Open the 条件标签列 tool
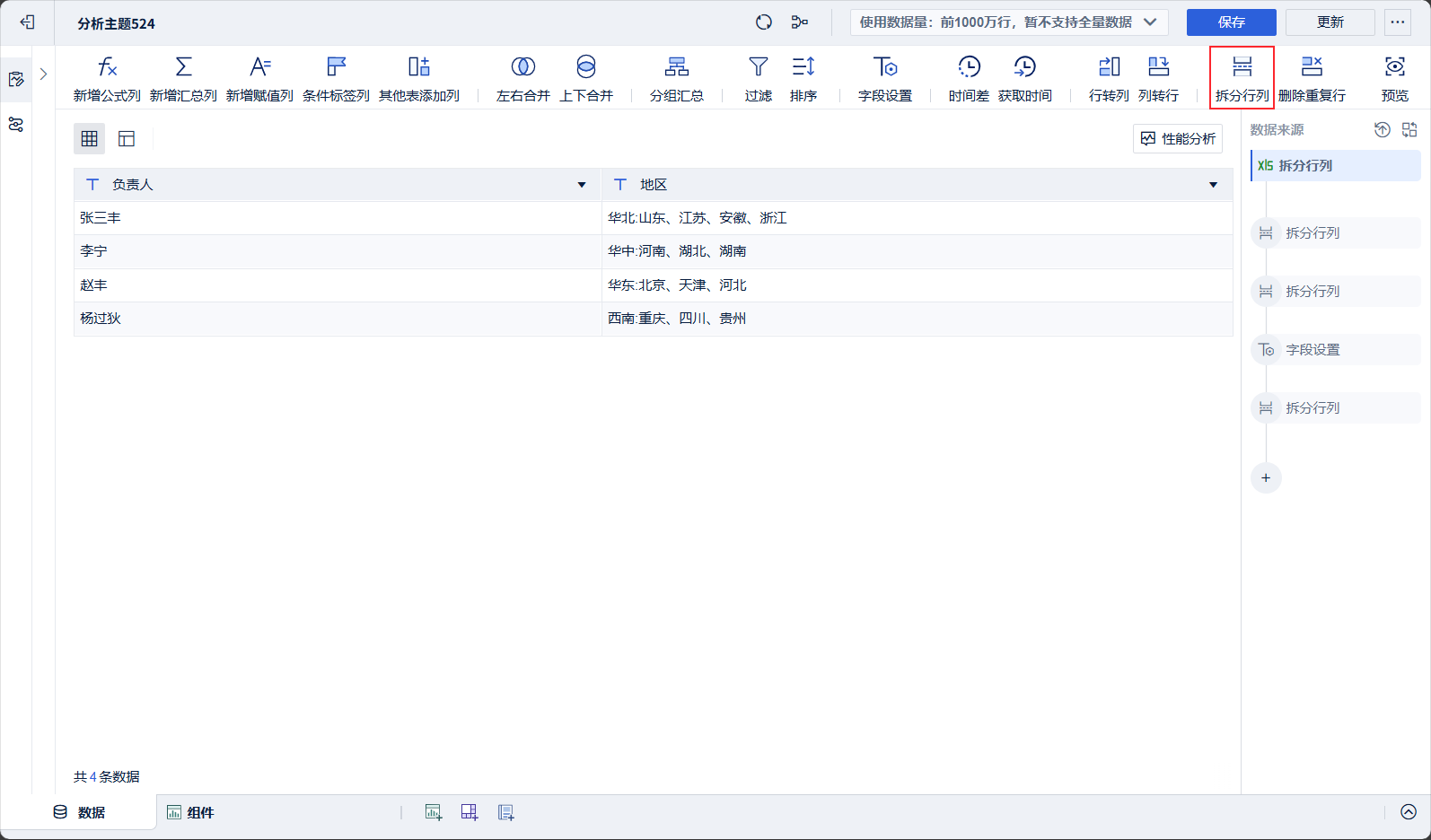 click(336, 78)
